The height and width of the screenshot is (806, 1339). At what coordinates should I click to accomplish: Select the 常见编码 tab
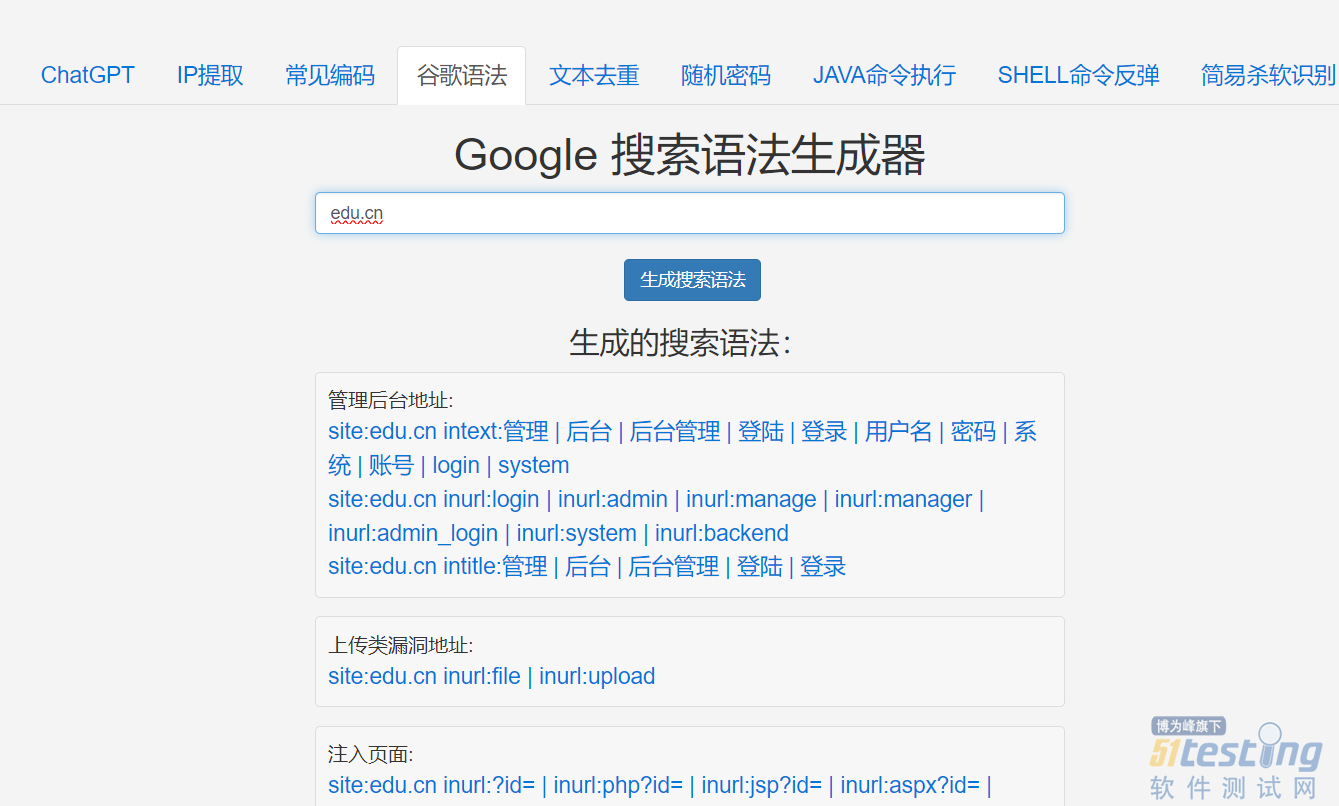coord(330,75)
